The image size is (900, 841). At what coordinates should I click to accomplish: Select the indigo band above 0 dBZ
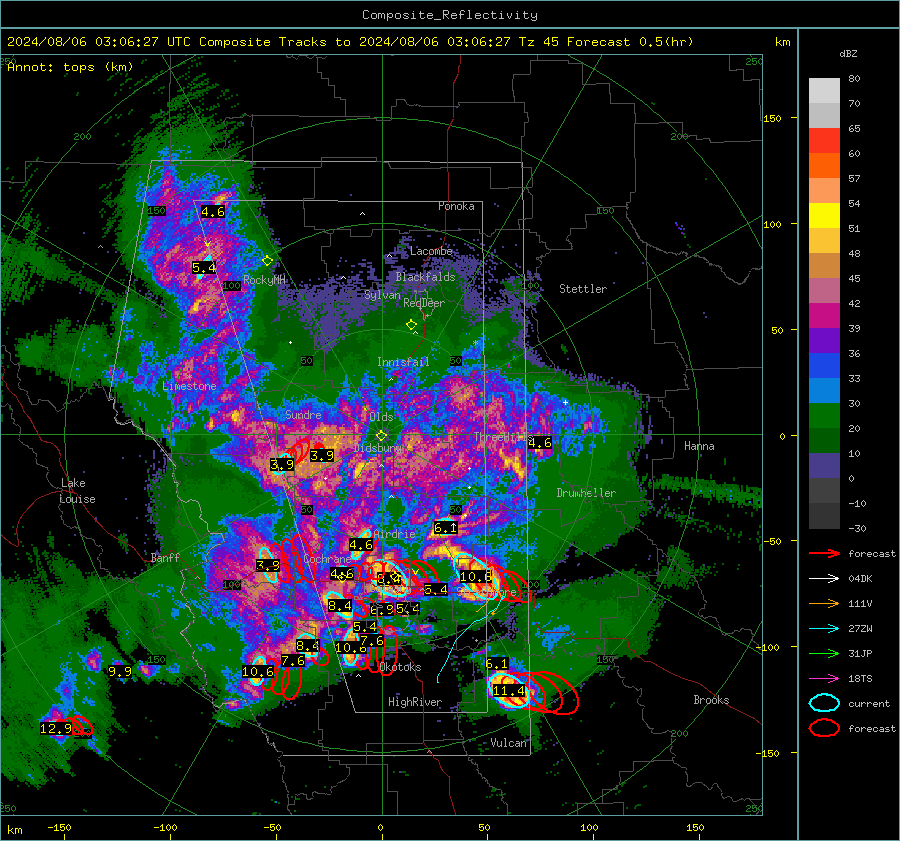[824, 466]
